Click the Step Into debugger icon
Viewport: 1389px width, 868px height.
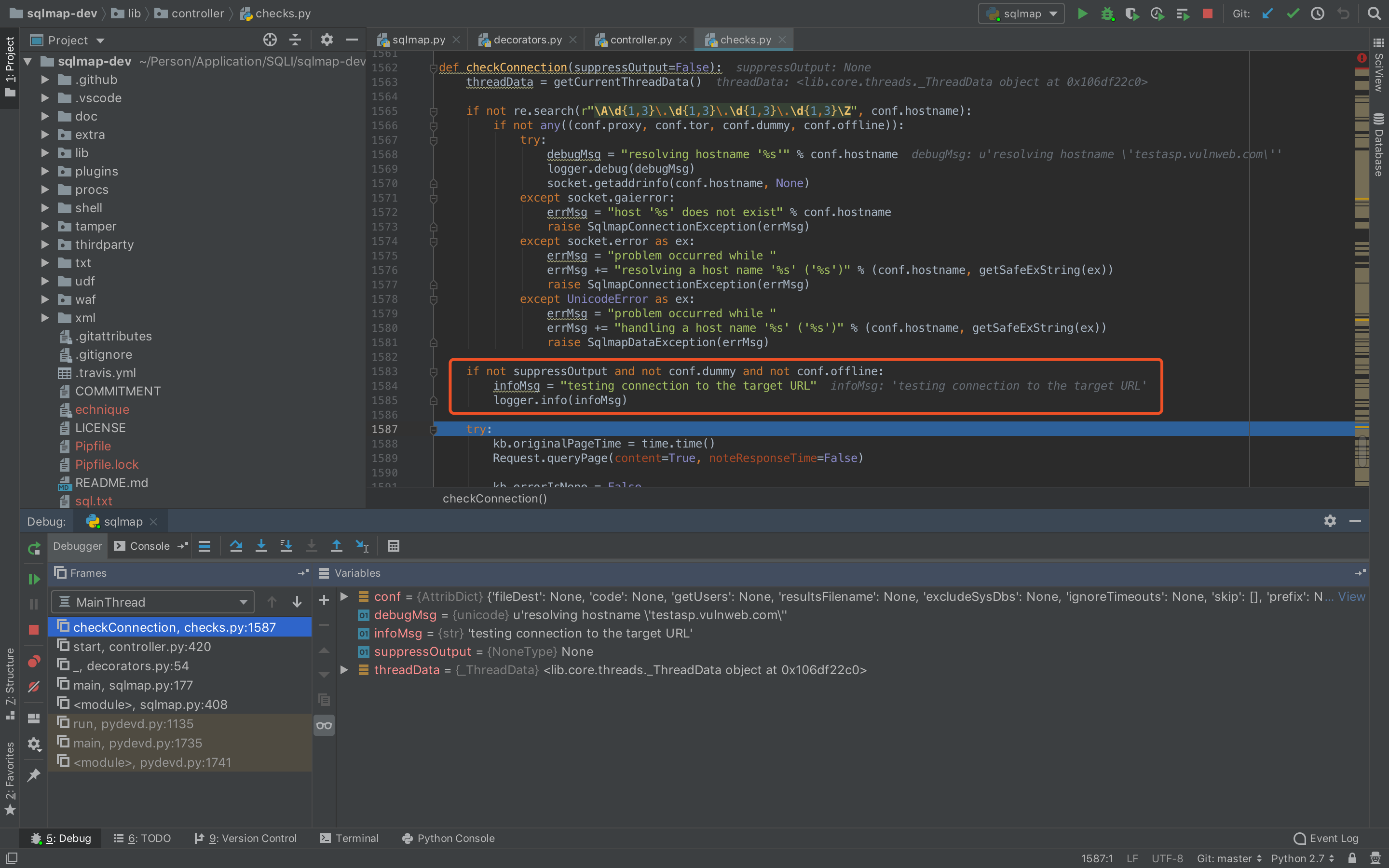tap(261, 546)
